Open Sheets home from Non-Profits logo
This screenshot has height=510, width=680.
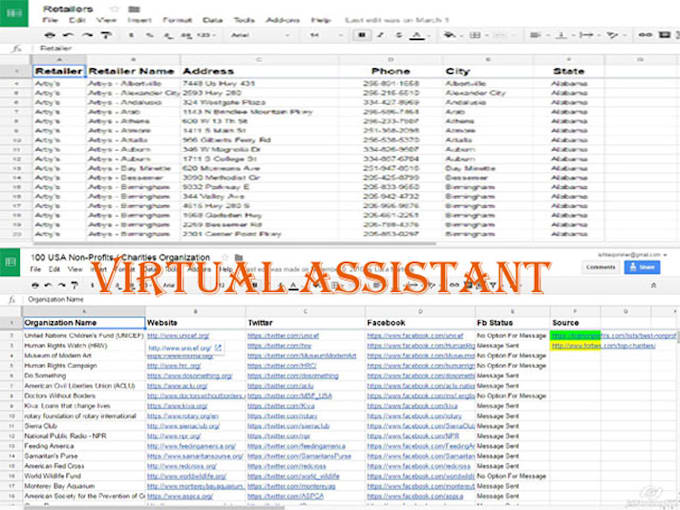(x=10, y=262)
